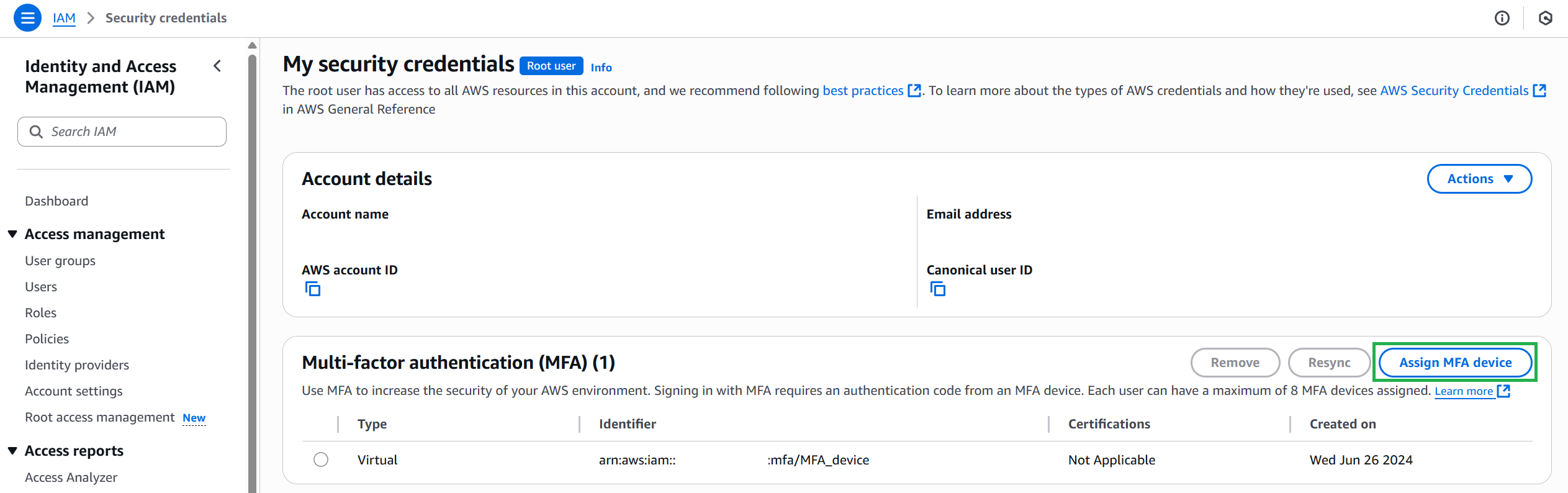Go to IAM breadcrumb link
Viewport: 1568px width, 493px height.
(64, 18)
